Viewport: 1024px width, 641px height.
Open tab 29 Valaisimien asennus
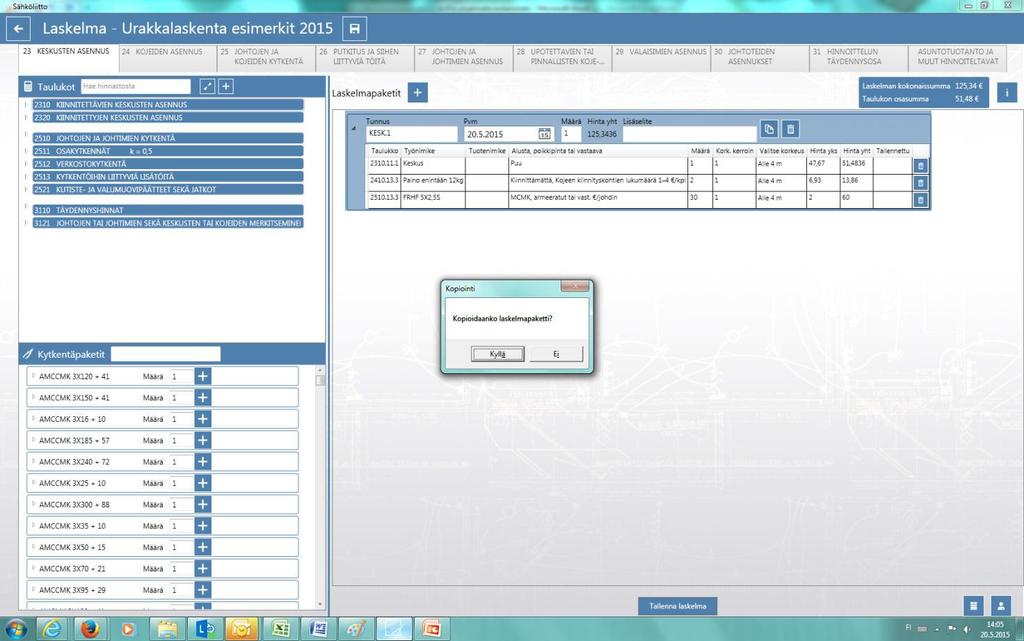(662, 57)
